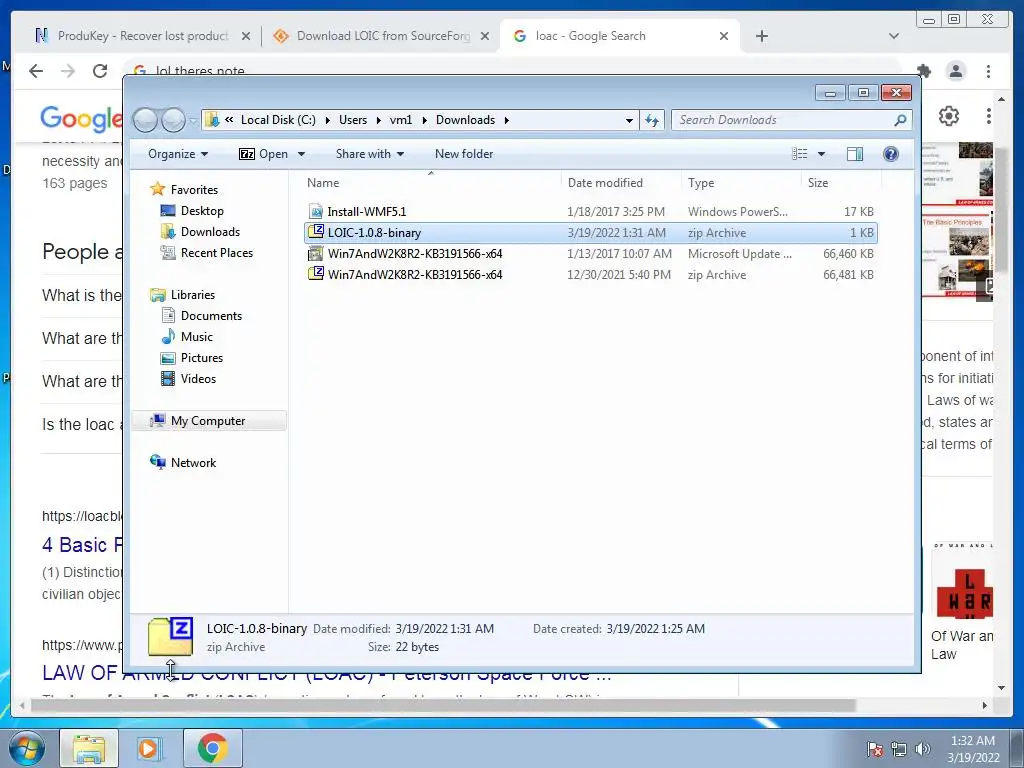Select Win7AndW2K8R2 zip Archive file icon

[316, 274]
